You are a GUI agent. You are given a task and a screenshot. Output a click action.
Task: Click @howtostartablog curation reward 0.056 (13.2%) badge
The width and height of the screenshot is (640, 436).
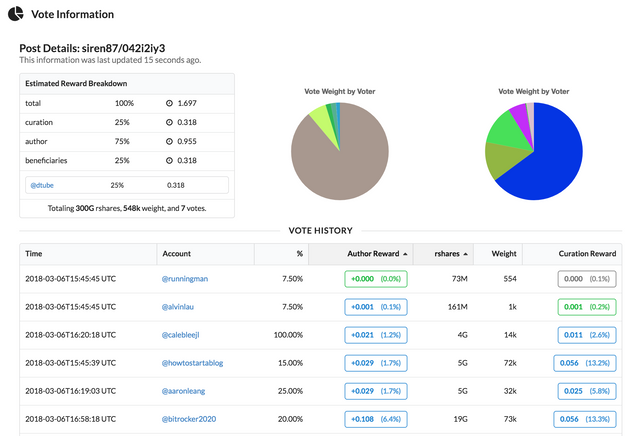(x=585, y=363)
